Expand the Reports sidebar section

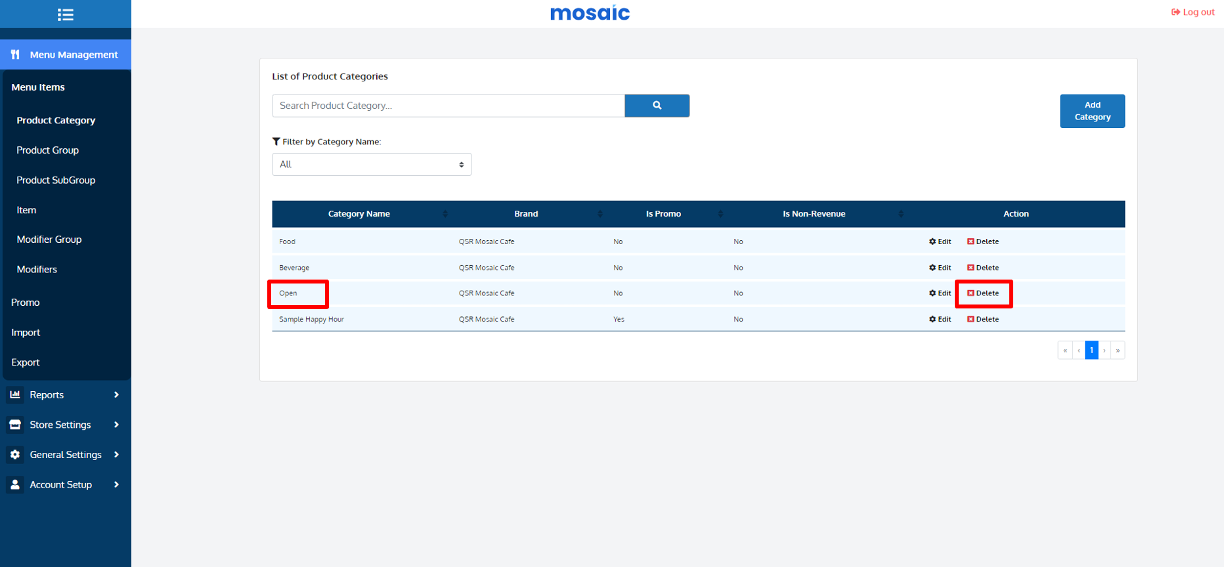(x=65, y=395)
